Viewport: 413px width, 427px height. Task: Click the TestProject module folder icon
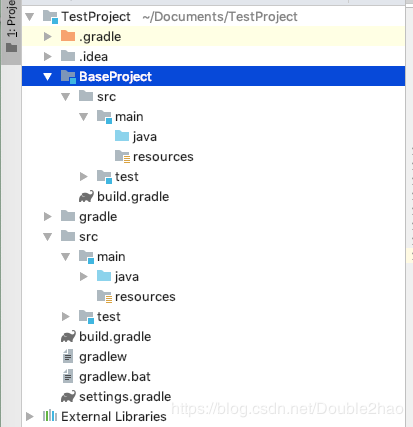click(x=50, y=17)
